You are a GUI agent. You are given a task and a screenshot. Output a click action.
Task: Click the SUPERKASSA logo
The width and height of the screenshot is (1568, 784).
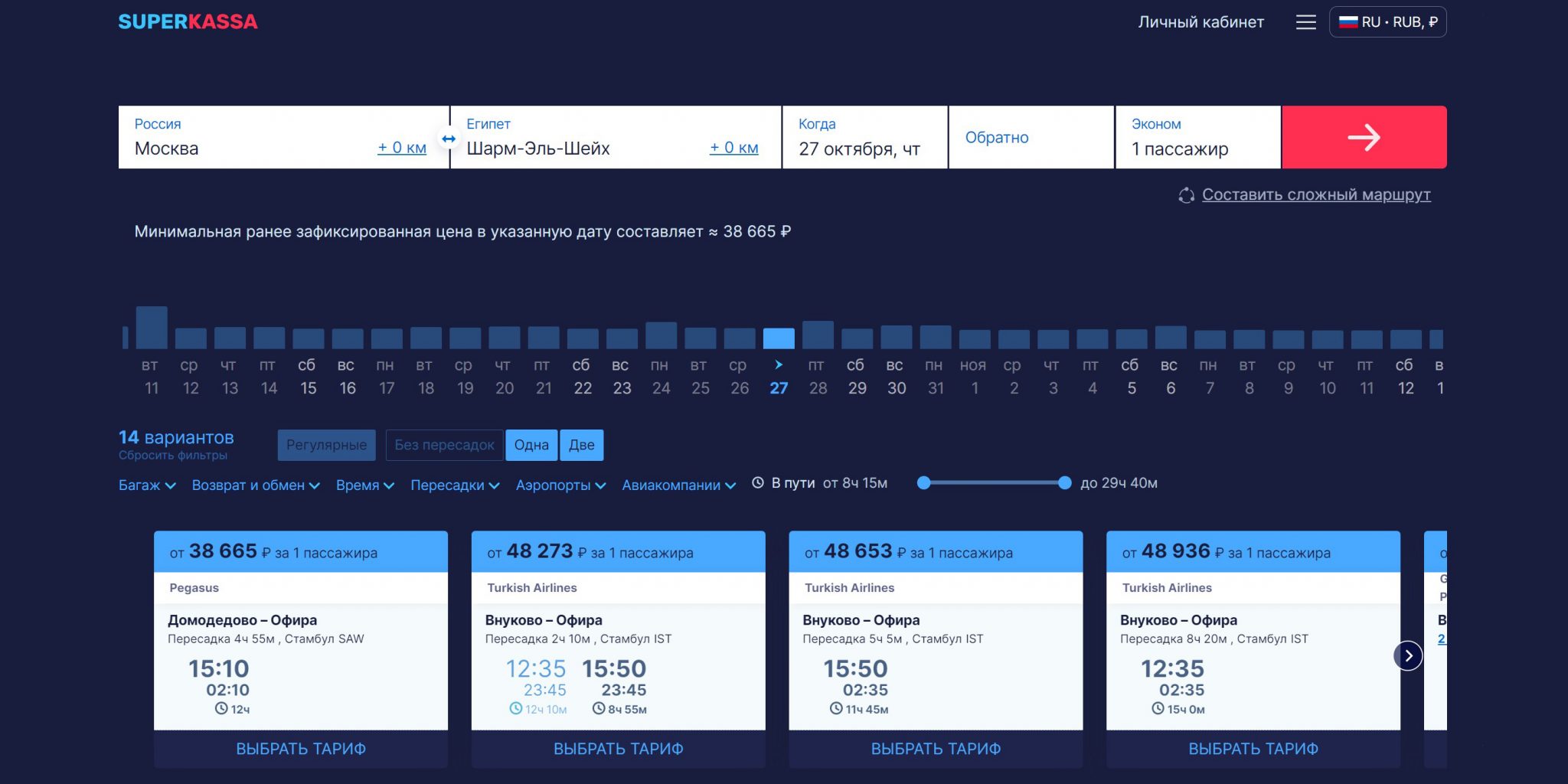pos(188,21)
